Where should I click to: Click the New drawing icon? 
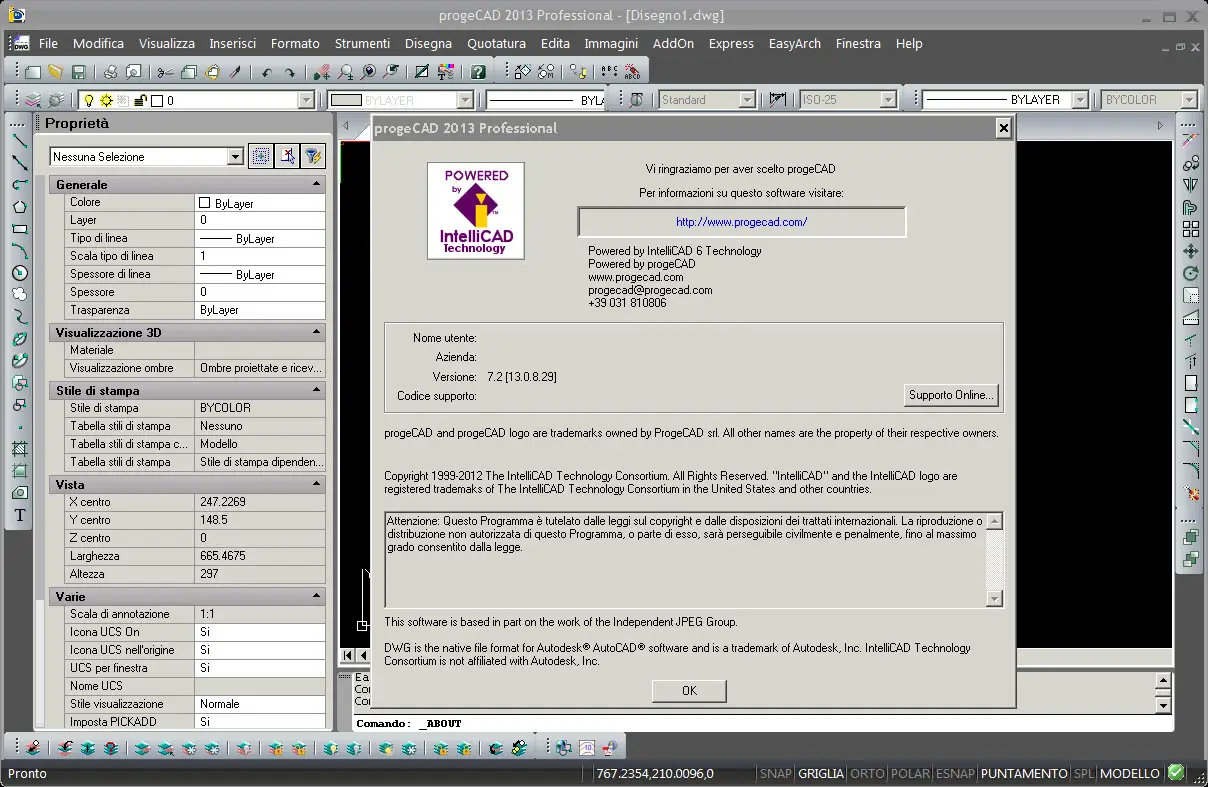[33, 72]
